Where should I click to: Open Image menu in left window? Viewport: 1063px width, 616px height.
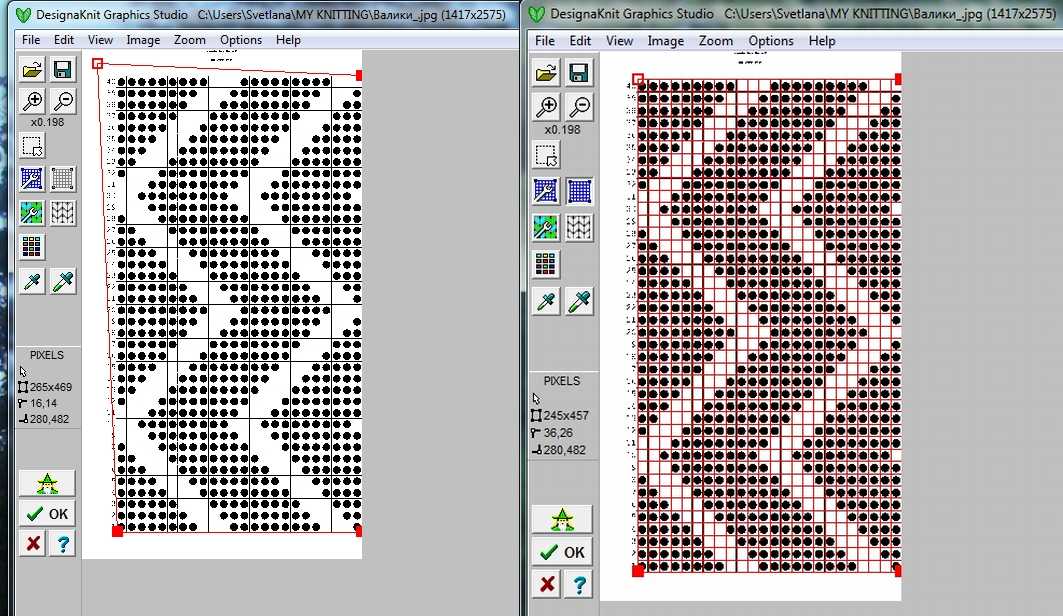coord(143,40)
